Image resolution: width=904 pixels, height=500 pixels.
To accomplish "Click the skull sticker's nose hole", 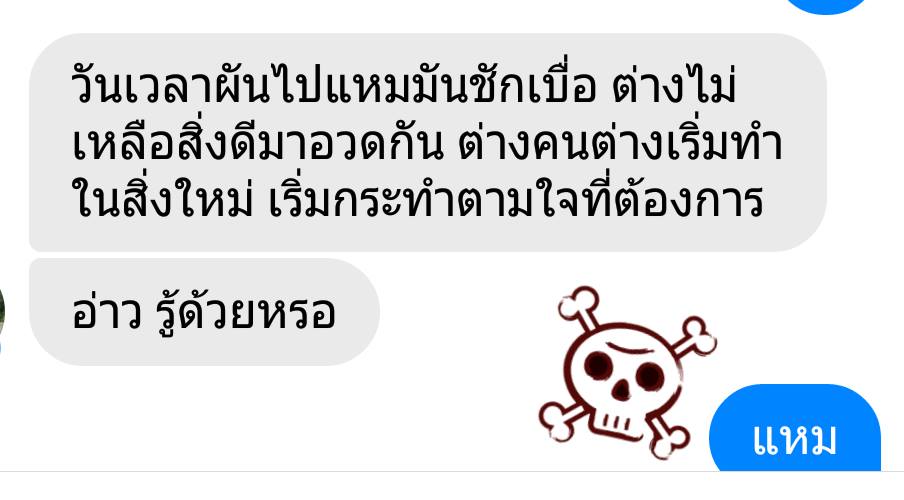I will pyautogui.click(x=621, y=390).
